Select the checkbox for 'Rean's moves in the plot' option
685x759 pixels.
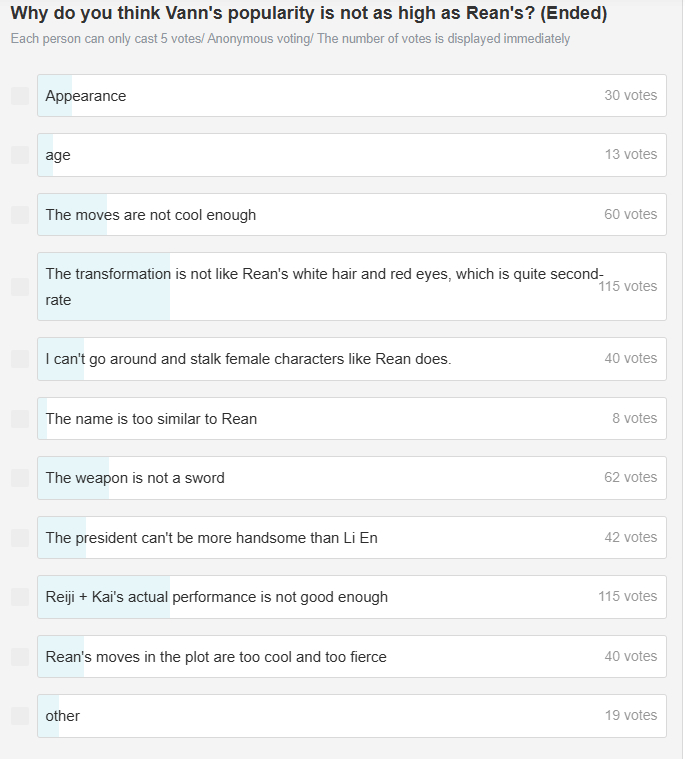20,657
